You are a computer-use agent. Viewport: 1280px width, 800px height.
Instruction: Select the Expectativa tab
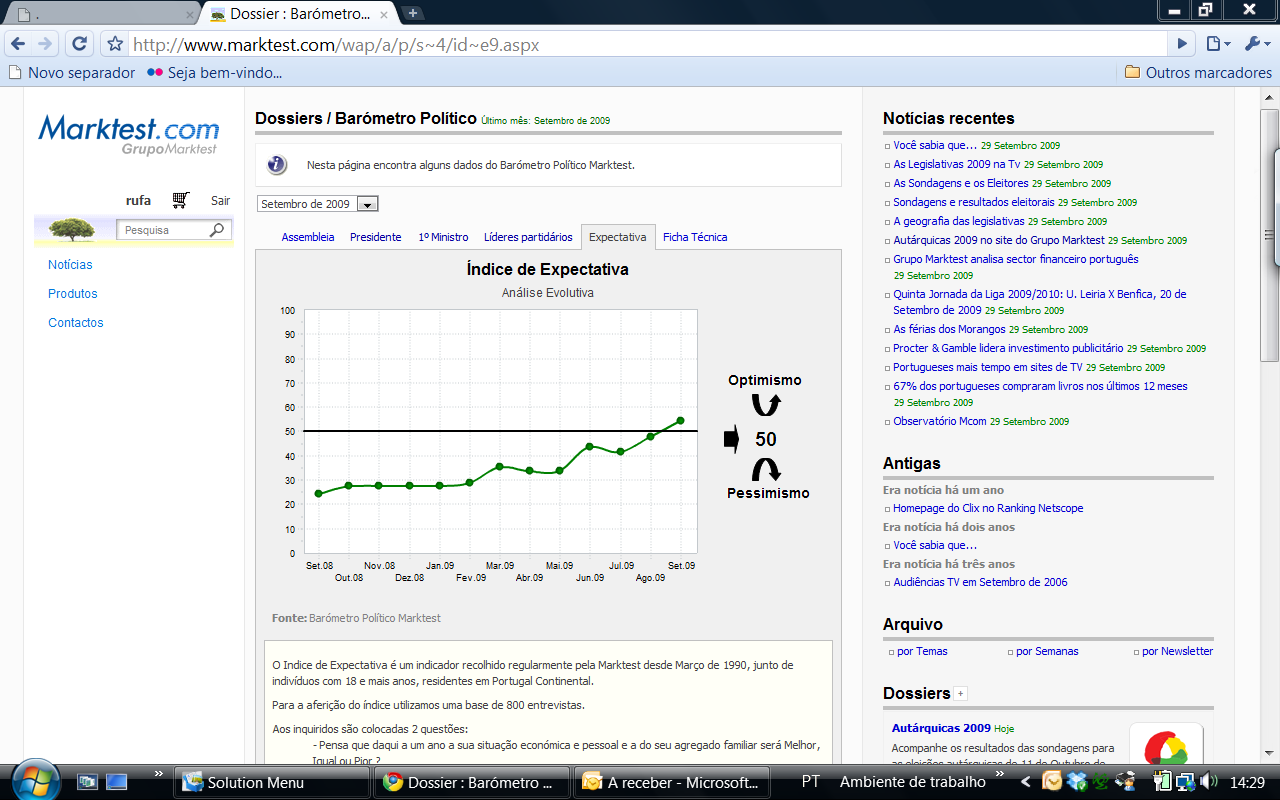click(617, 237)
